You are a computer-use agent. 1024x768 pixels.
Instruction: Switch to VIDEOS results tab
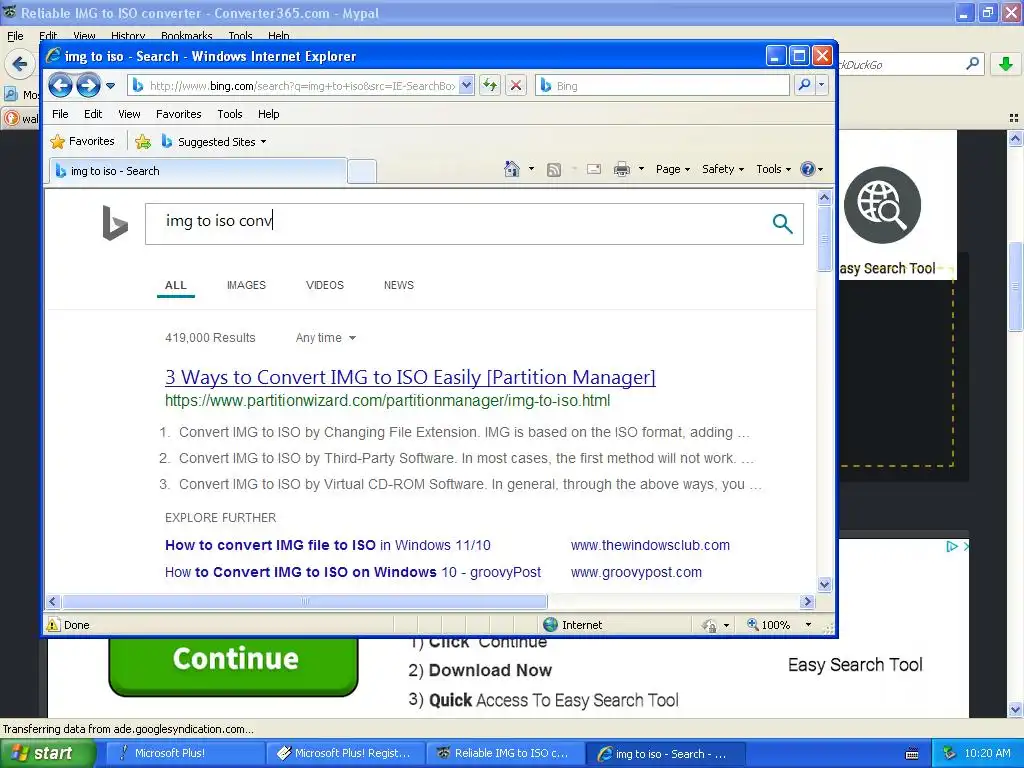(x=325, y=285)
